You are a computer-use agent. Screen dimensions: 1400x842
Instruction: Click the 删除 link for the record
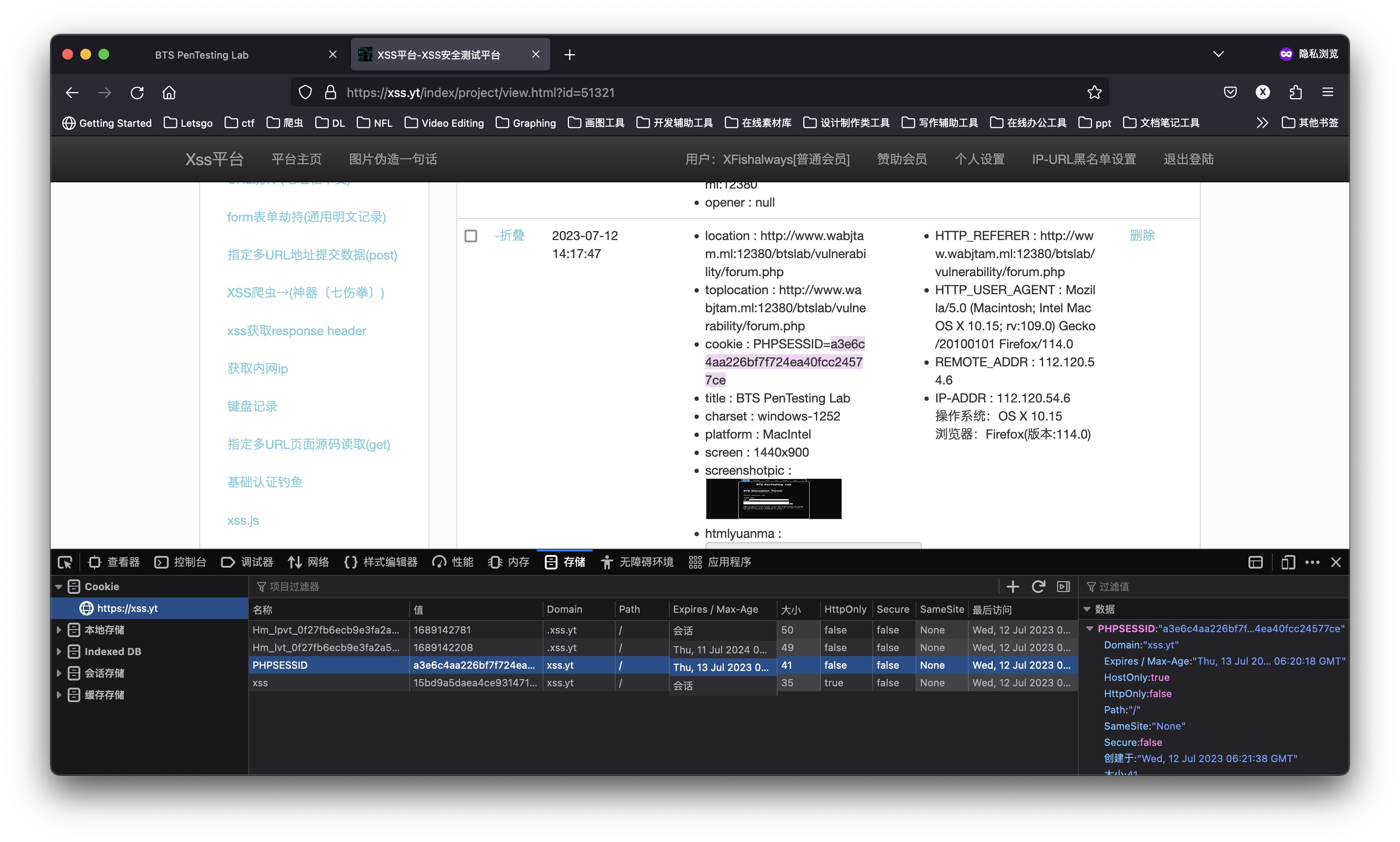click(1142, 235)
